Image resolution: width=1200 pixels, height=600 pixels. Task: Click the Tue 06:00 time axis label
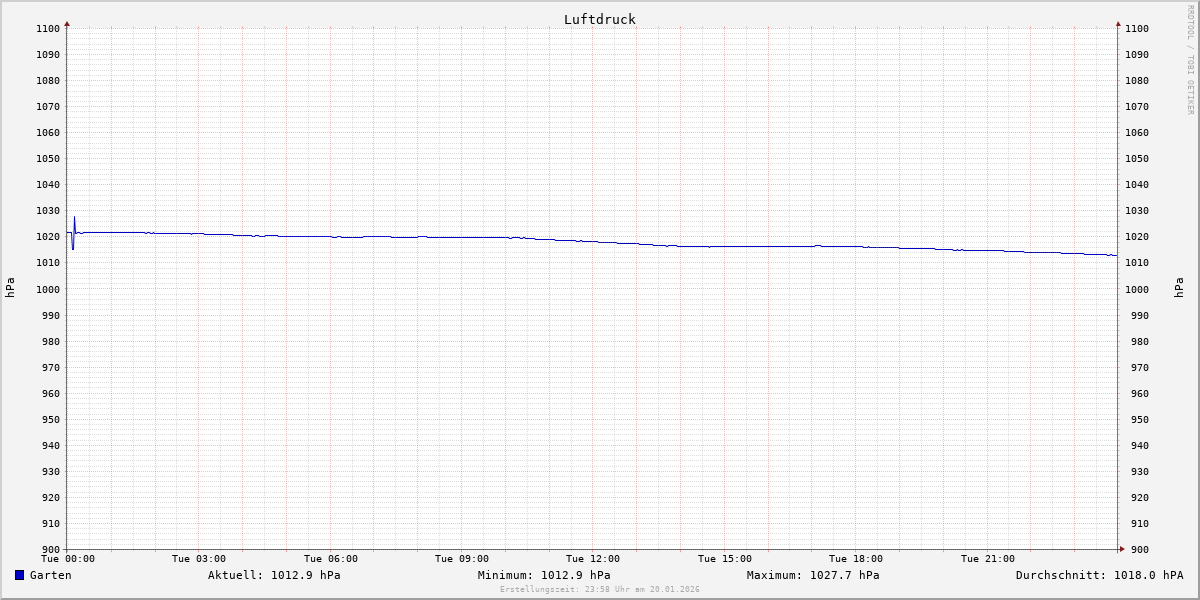(330, 559)
